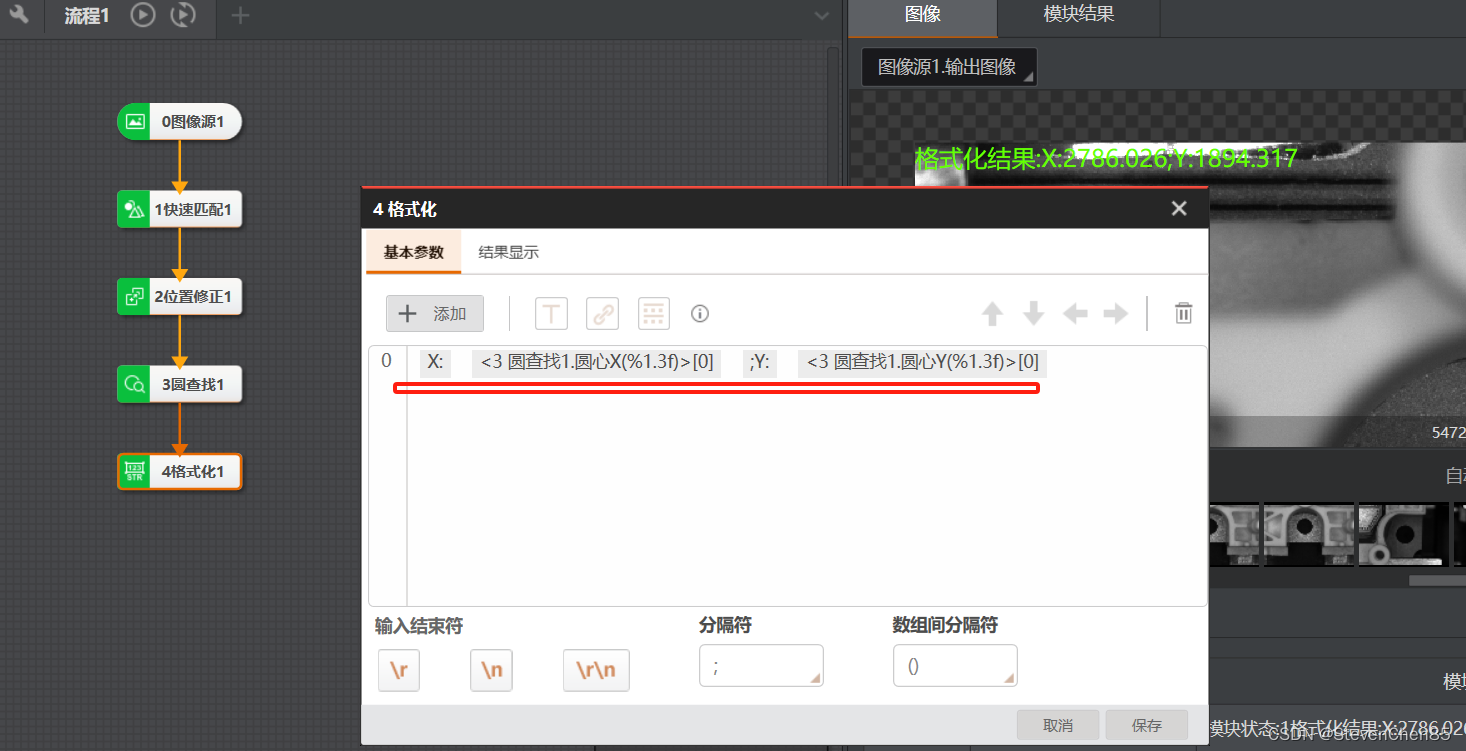Click the 保存 button
This screenshot has height=751, width=1466.
pos(1147,725)
